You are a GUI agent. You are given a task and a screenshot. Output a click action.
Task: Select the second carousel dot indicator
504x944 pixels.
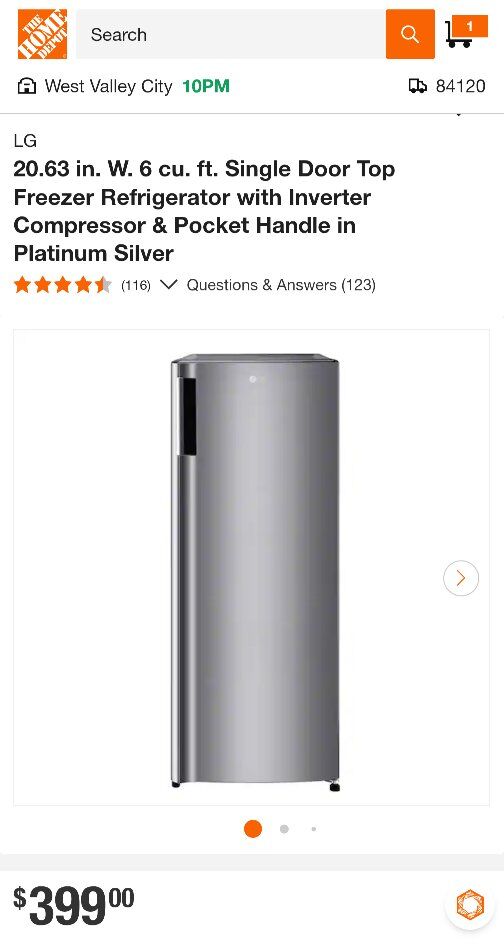pyautogui.click(x=284, y=829)
